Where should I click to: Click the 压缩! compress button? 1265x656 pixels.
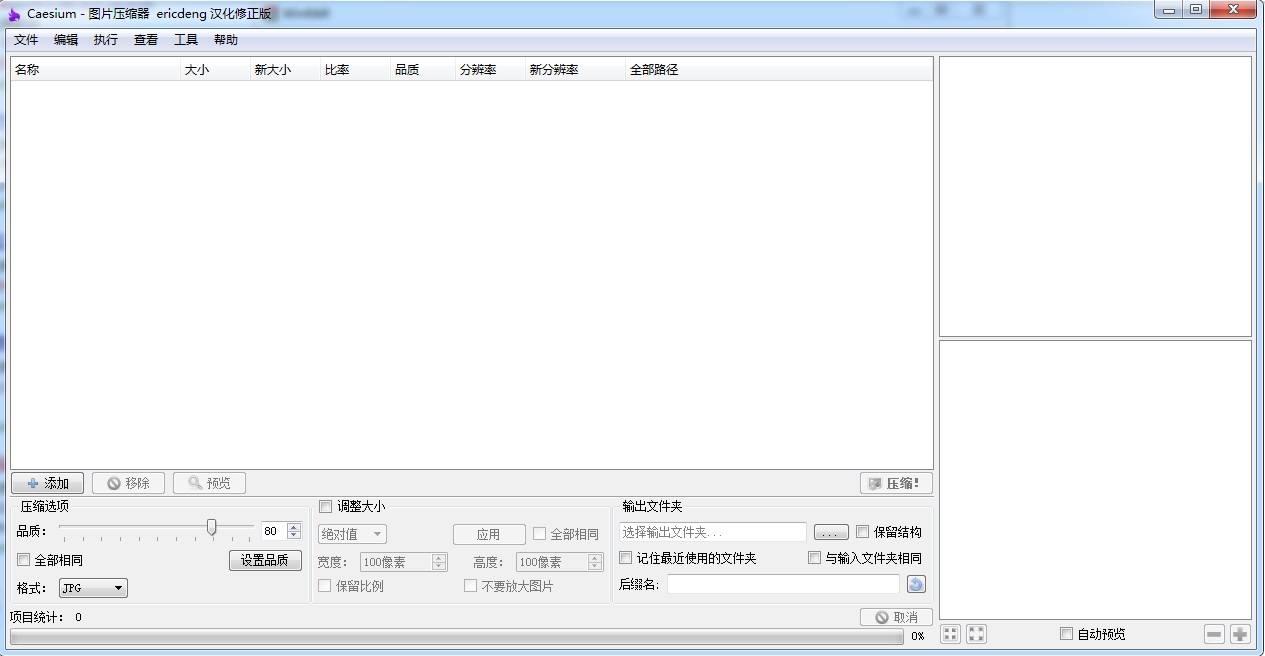[x=896, y=483]
